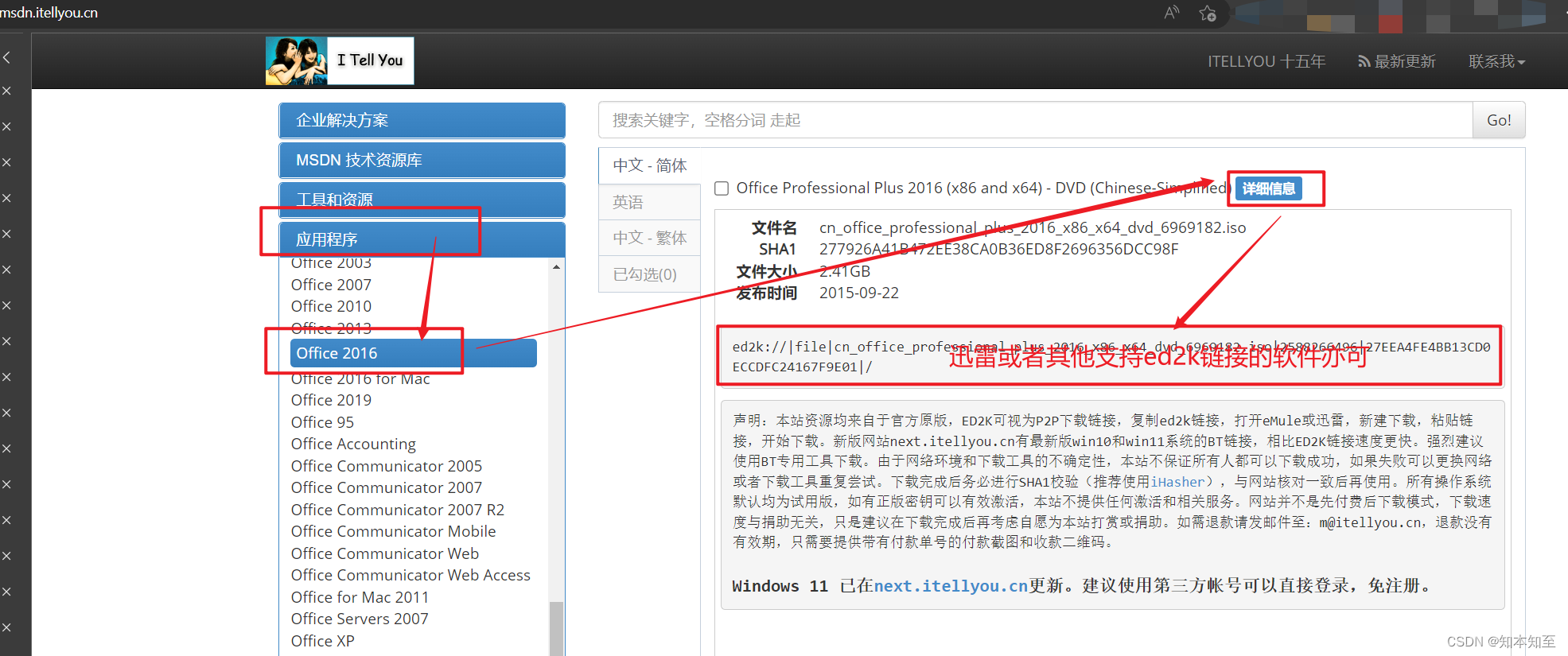Click the SHA1 hash value

[x=998, y=249]
